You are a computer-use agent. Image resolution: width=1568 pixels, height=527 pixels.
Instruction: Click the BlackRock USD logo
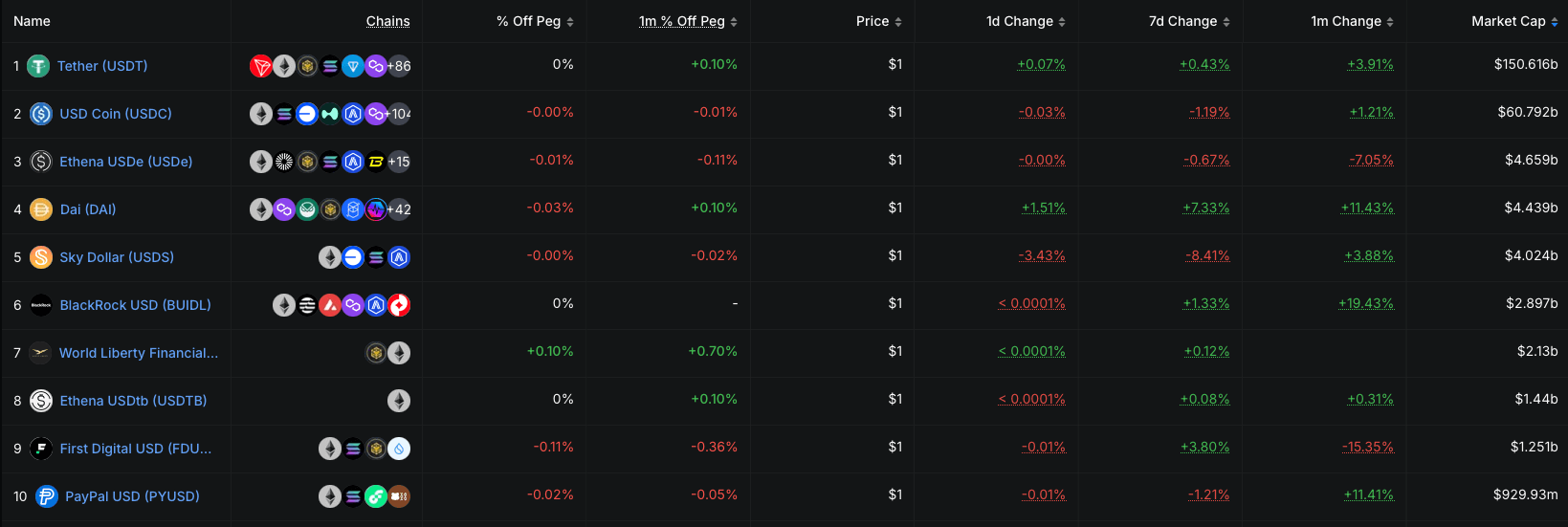click(x=41, y=305)
